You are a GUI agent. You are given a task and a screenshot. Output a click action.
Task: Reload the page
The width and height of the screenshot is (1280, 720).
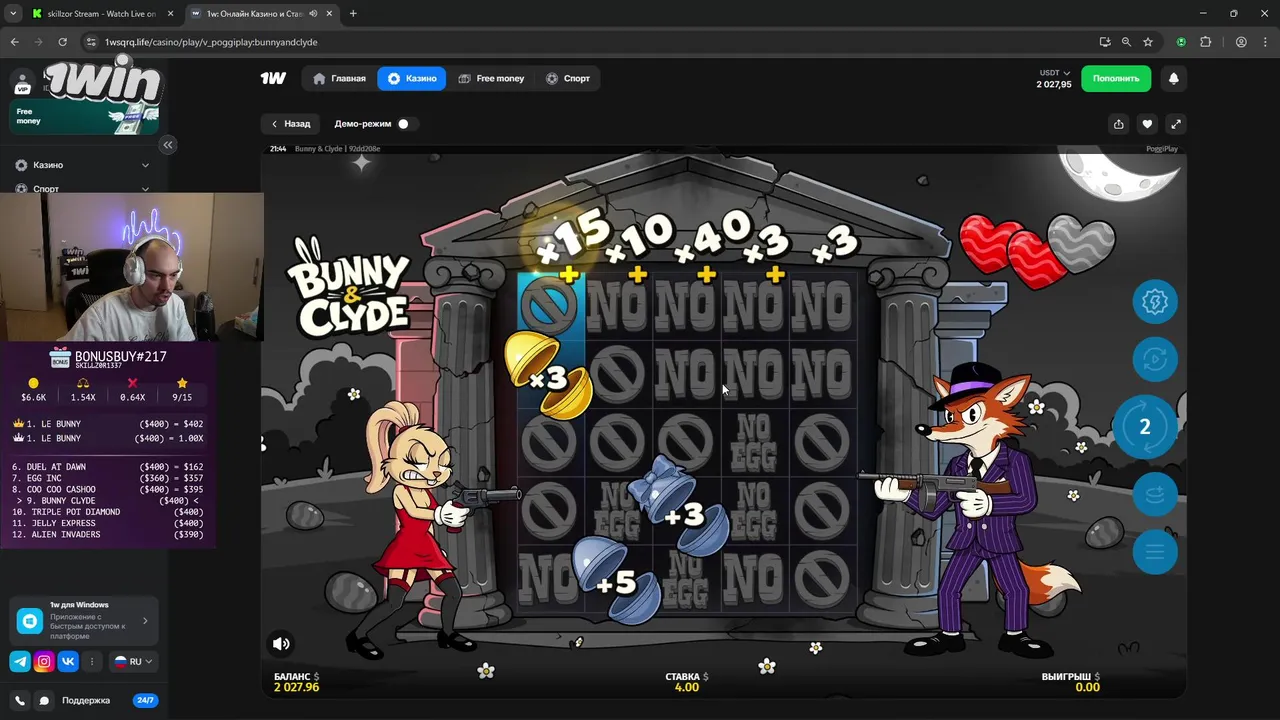(x=62, y=42)
